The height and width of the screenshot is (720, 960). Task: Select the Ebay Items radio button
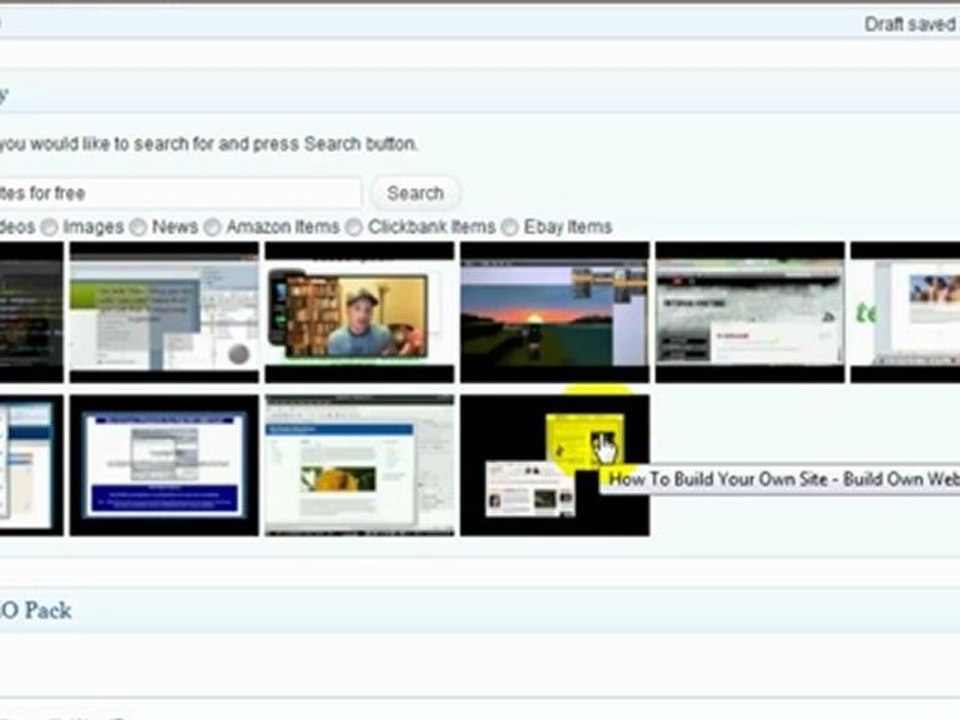(509, 228)
